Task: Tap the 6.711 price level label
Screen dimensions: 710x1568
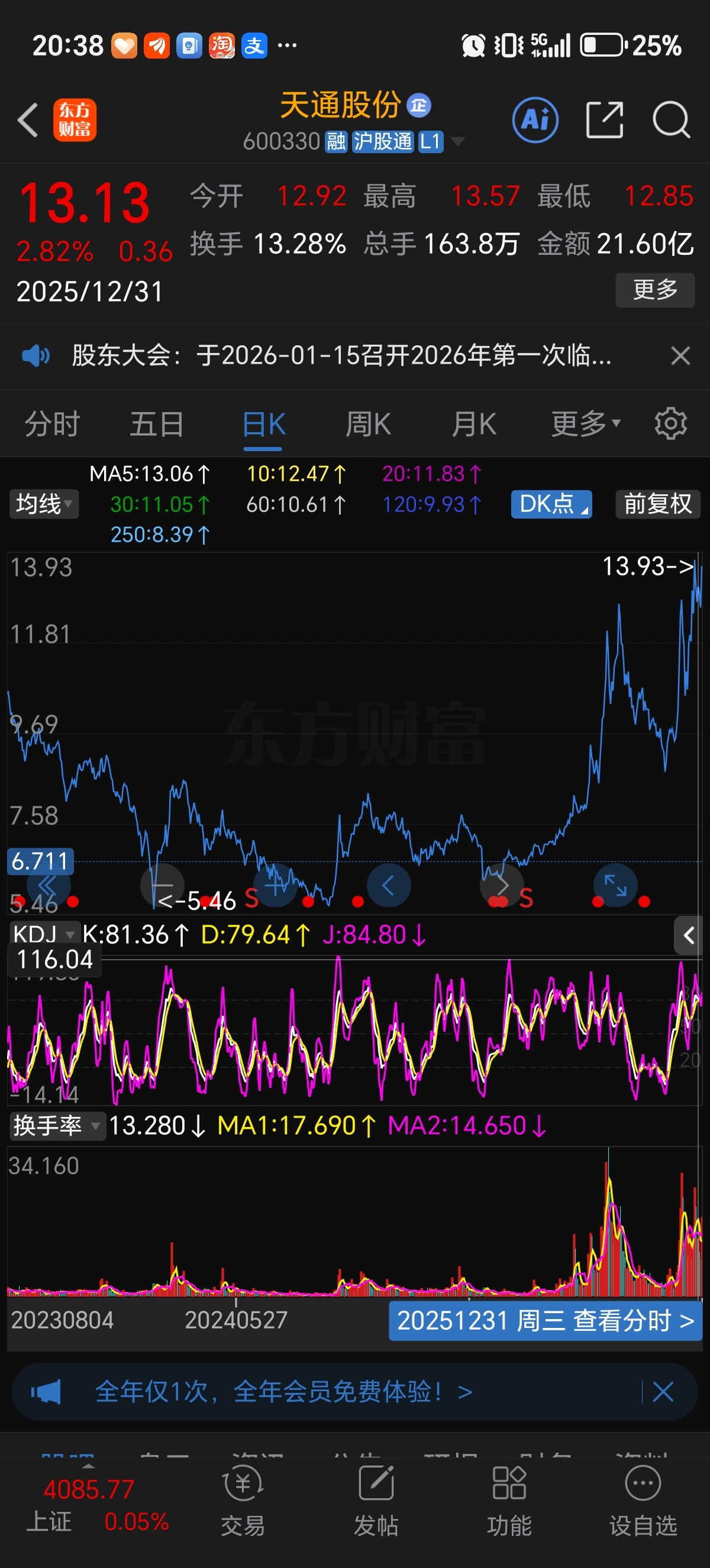Action: coord(40,861)
